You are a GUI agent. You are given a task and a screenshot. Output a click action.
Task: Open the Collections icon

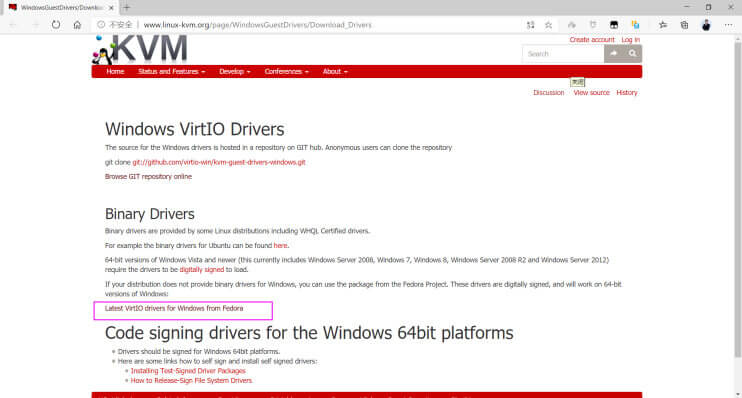[x=684, y=25]
